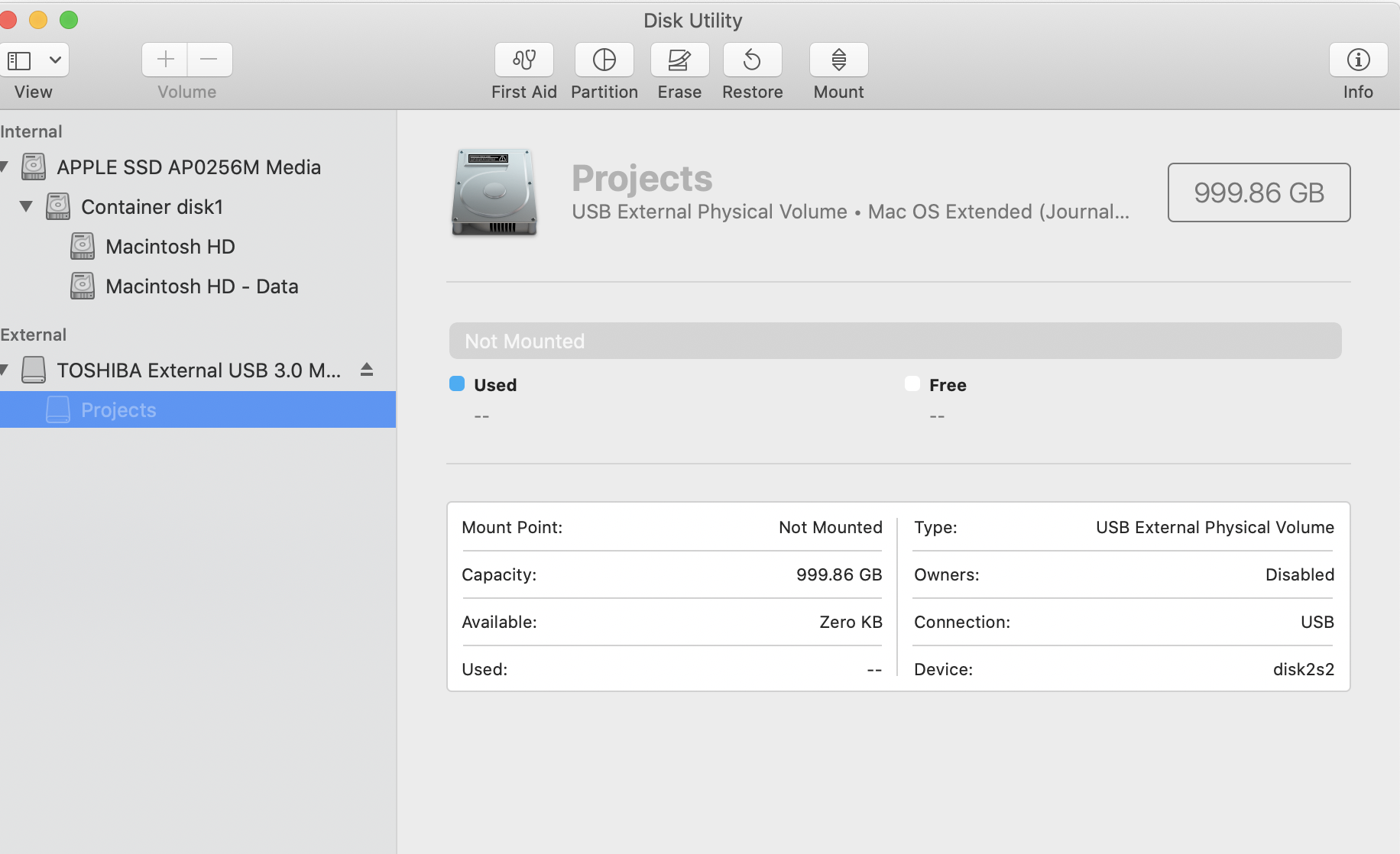Click the remove volume minus button
Viewport: 1400px width, 854px height.
point(209,60)
